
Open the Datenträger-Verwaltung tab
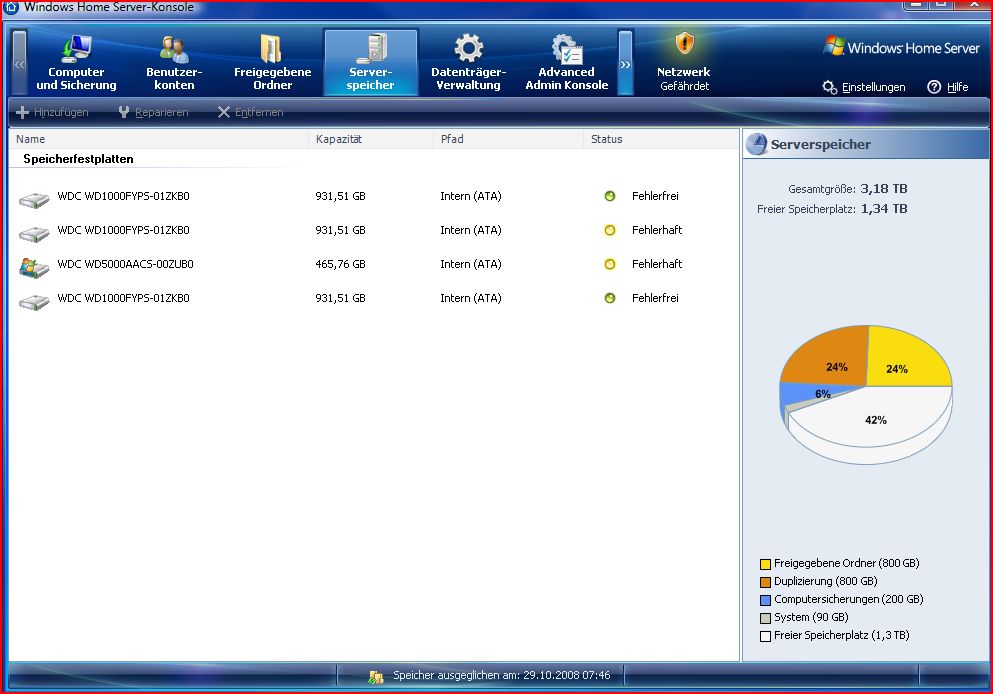click(469, 63)
